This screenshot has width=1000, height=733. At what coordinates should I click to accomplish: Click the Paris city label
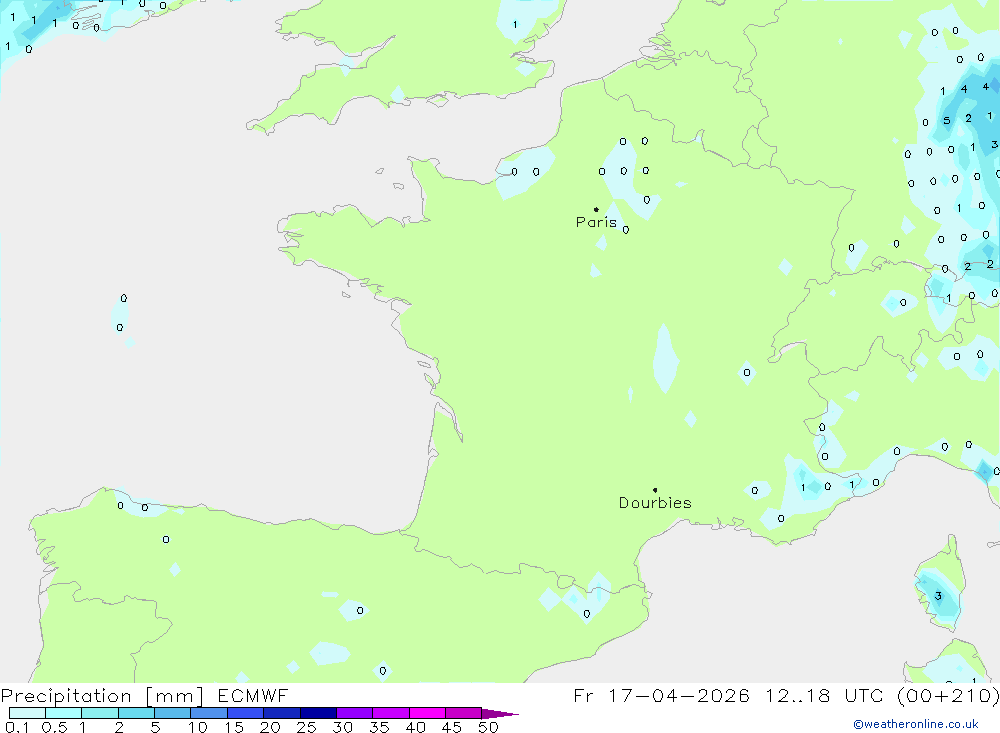point(596,222)
